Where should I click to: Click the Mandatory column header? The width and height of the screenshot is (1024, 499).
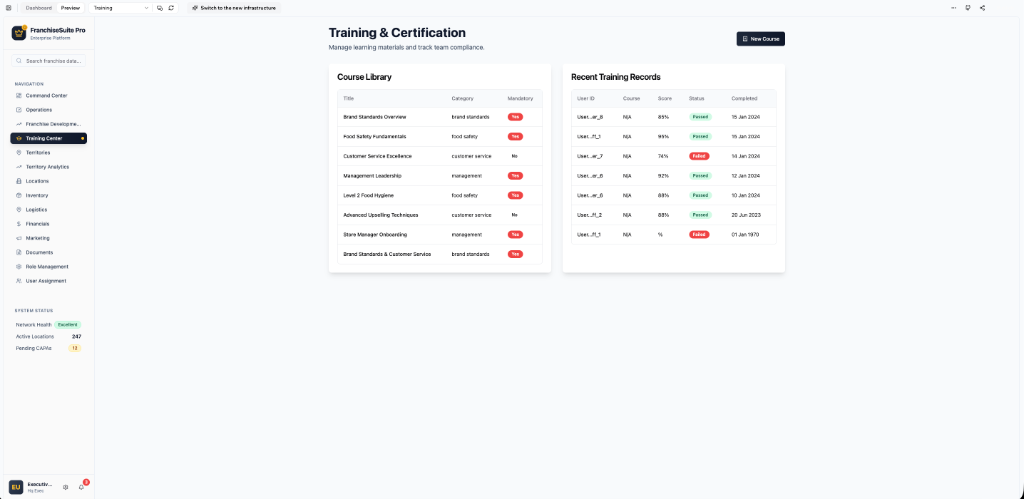point(520,99)
